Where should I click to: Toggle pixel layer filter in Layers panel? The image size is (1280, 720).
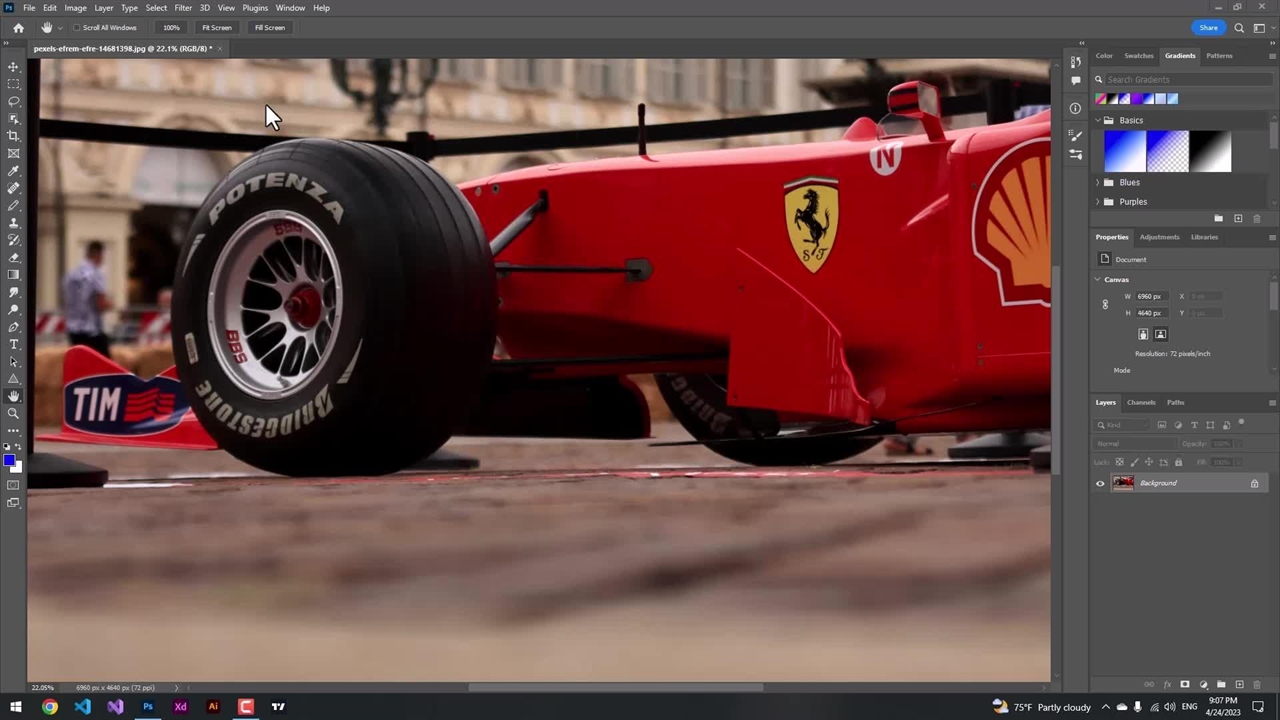(1163, 425)
